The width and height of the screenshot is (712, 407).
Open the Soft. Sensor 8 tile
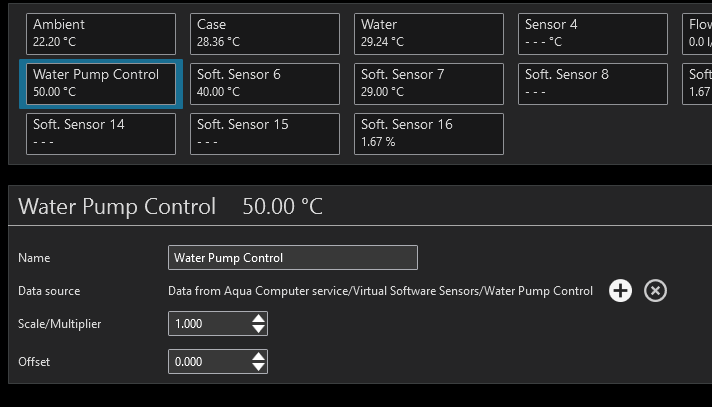(x=593, y=83)
